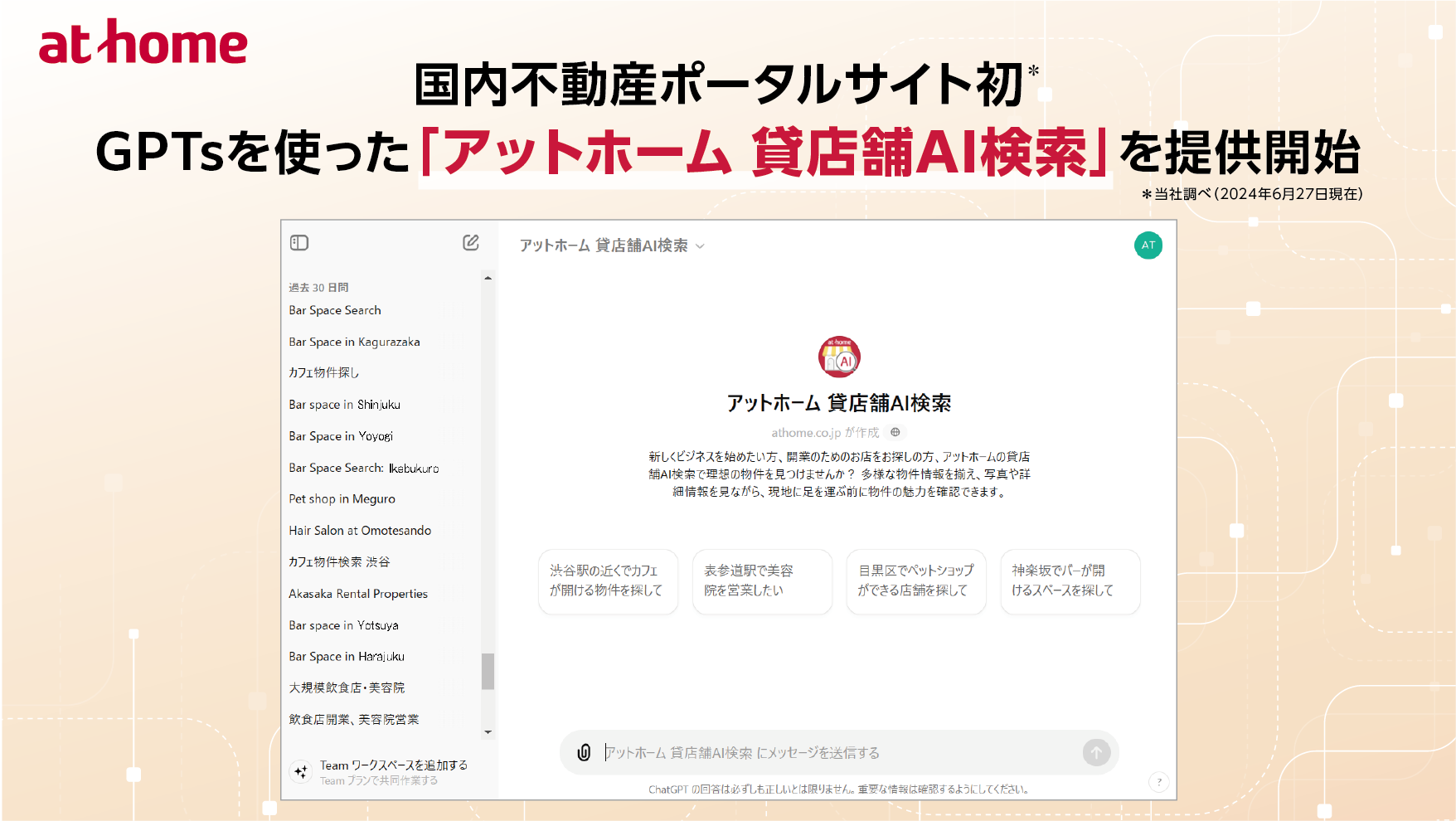Open help via the question mark icon
1456x821 pixels.
coord(1158,781)
